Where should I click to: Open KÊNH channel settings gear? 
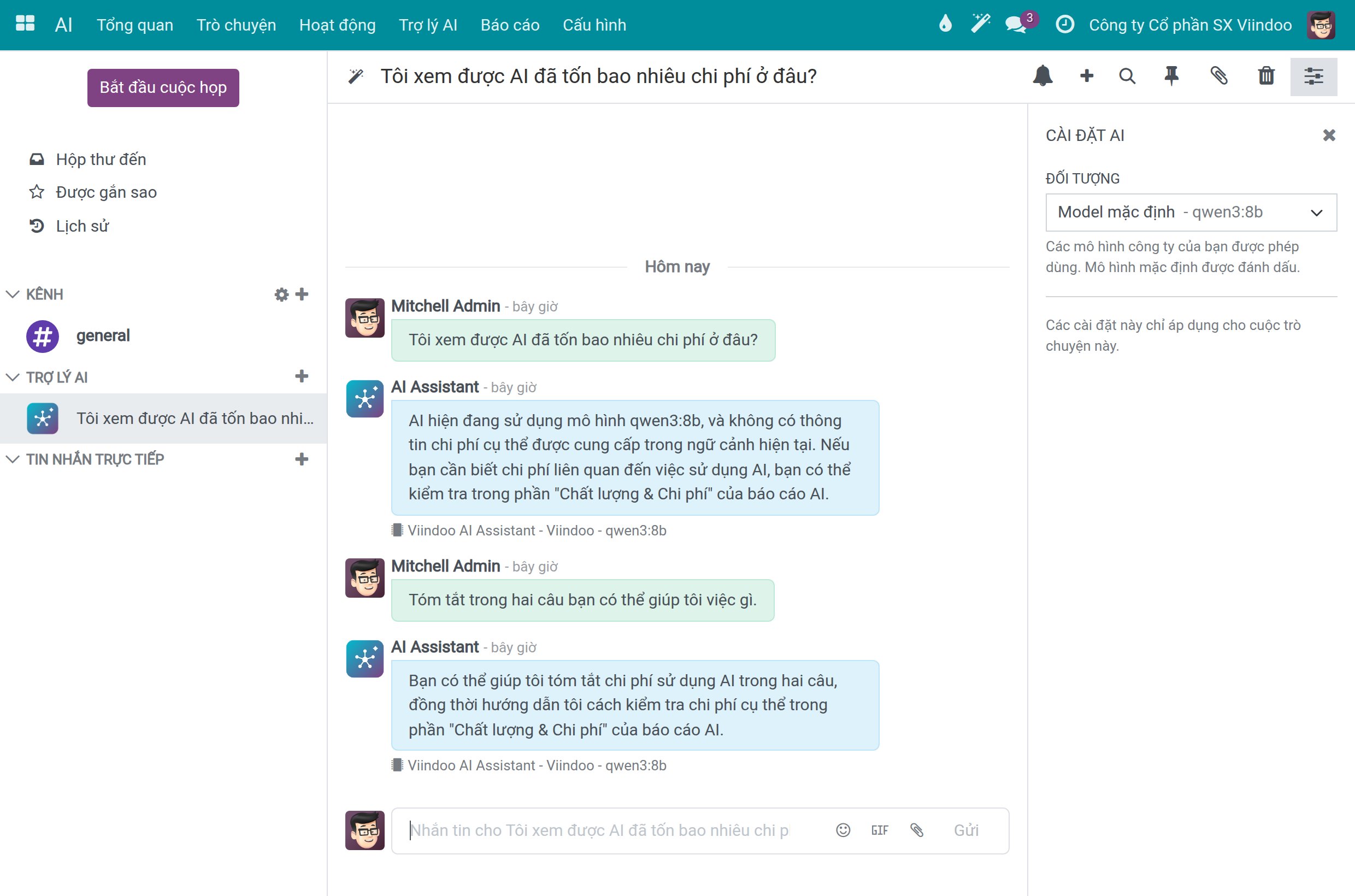281,294
